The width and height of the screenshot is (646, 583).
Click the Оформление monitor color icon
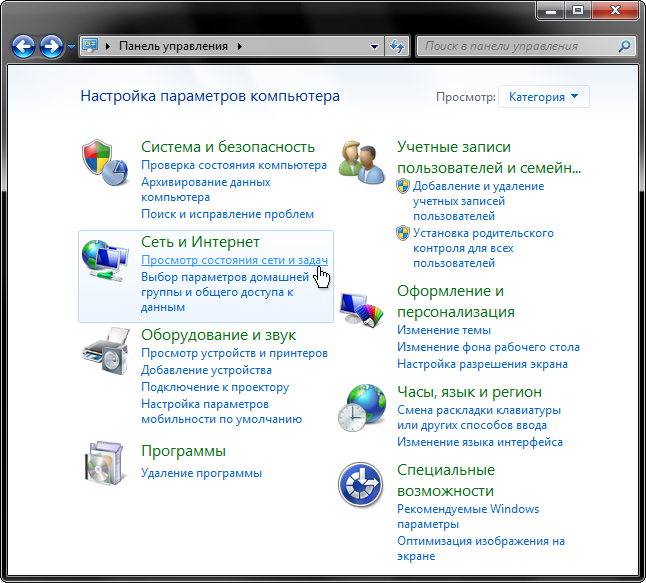pos(362,309)
